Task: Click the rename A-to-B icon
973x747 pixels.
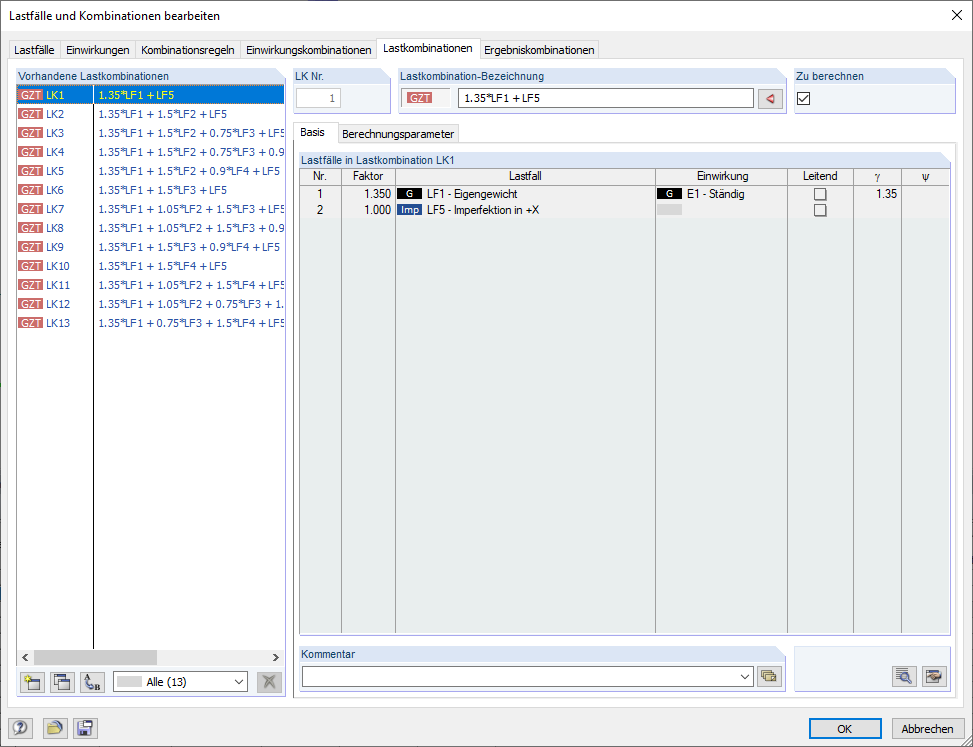Action: pyautogui.click(x=91, y=681)
